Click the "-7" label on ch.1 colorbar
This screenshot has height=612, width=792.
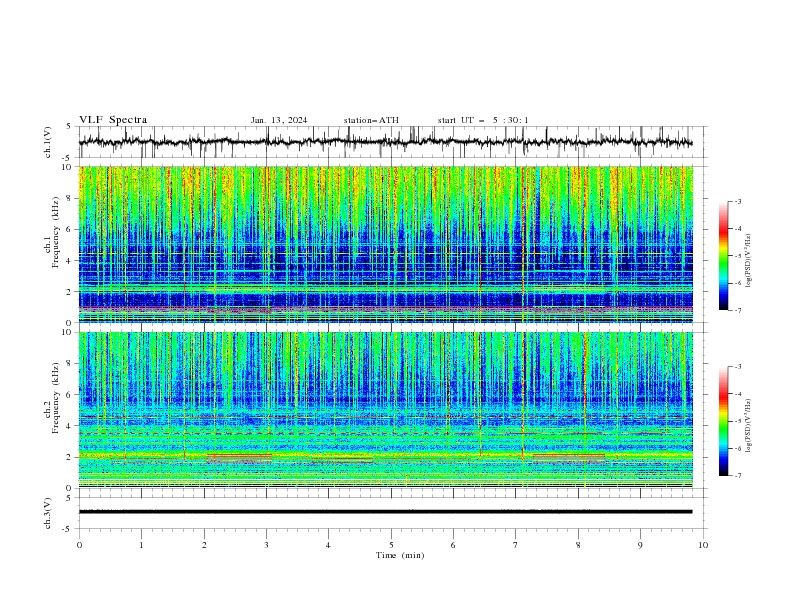pyautogui.click(x=737, y=310)
